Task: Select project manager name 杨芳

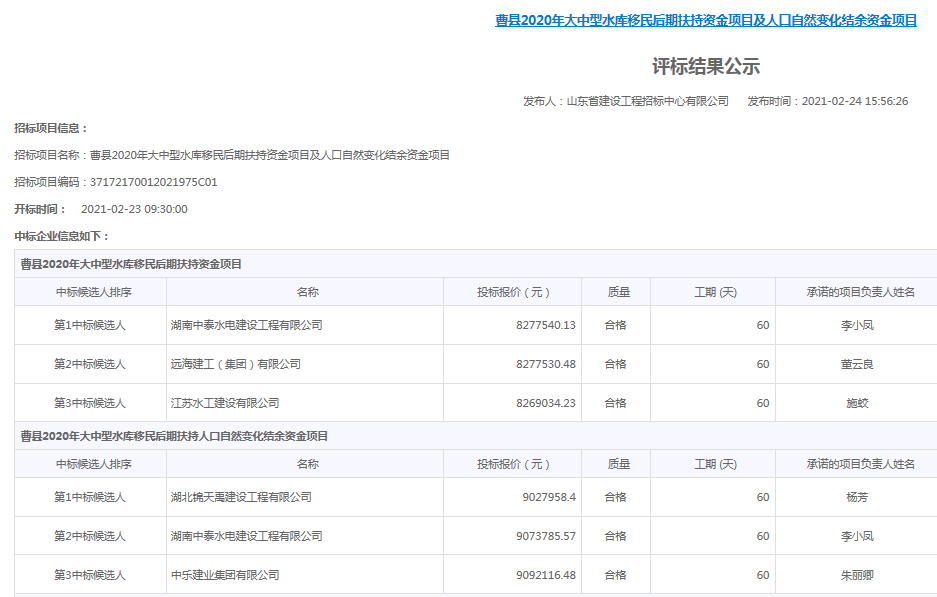Action: click(857, 497)
